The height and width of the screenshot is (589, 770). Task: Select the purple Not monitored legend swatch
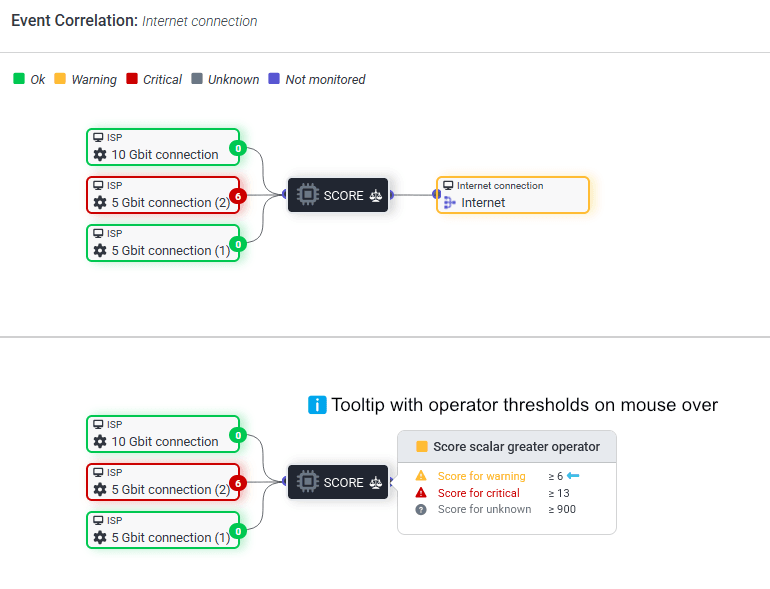274,79
